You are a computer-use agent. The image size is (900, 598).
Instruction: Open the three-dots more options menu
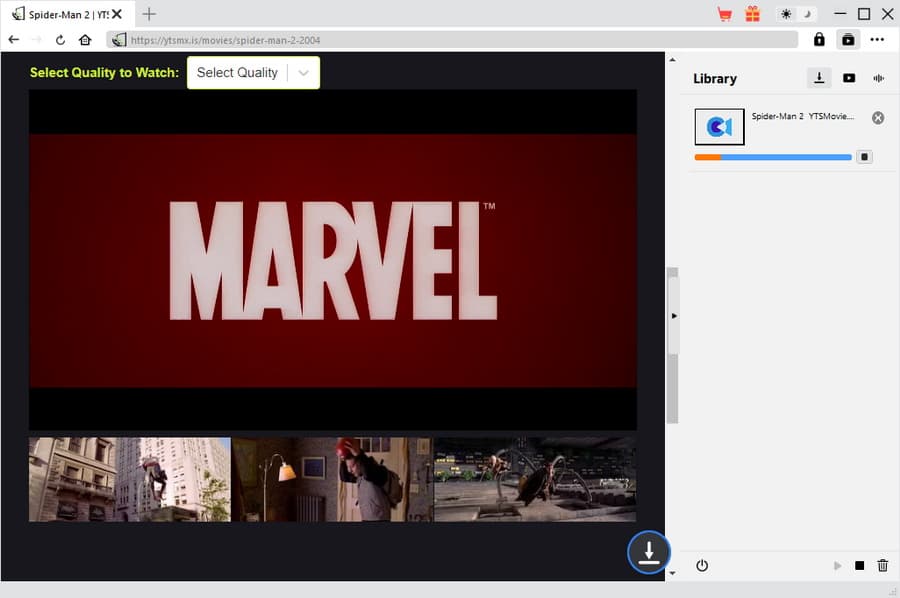(877, 40)
